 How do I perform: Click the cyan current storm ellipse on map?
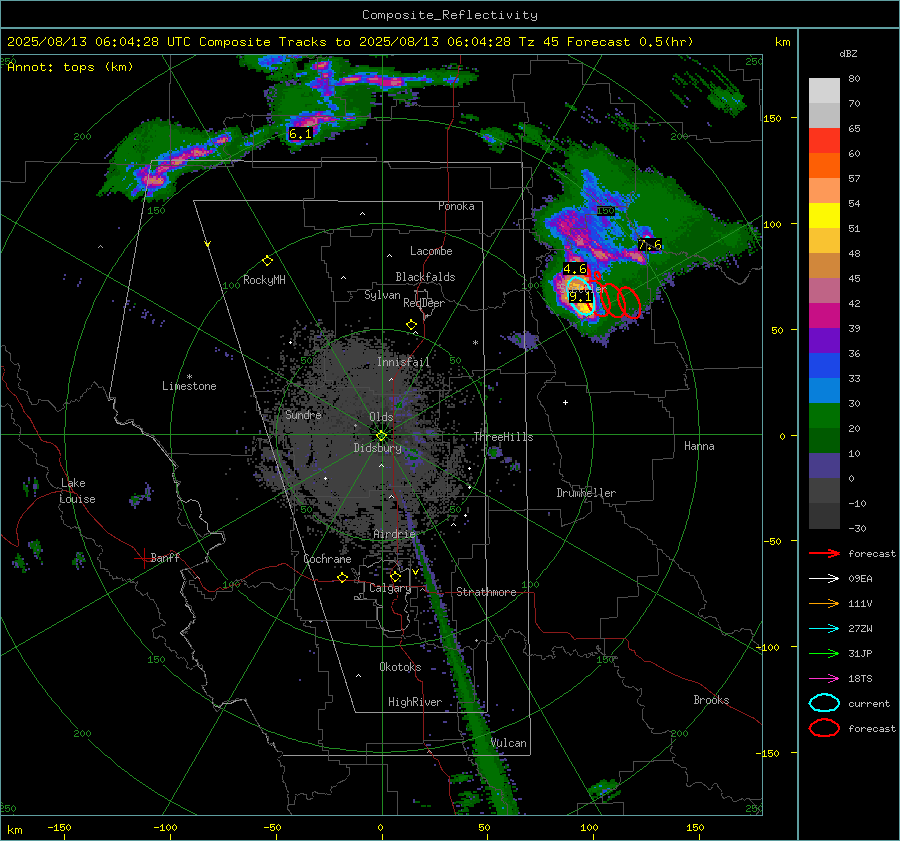pos(579,296)
